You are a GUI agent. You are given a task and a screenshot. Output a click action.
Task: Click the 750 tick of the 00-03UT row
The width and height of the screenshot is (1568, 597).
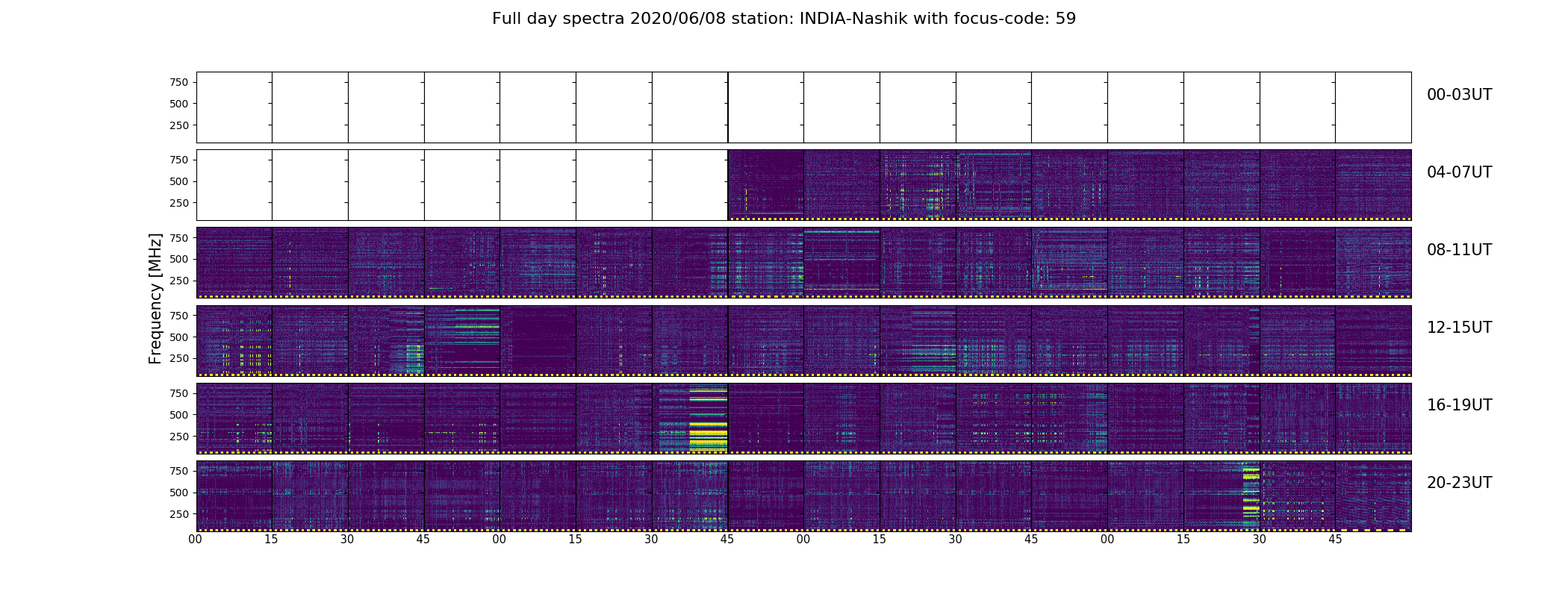click(x=178, y=82)
